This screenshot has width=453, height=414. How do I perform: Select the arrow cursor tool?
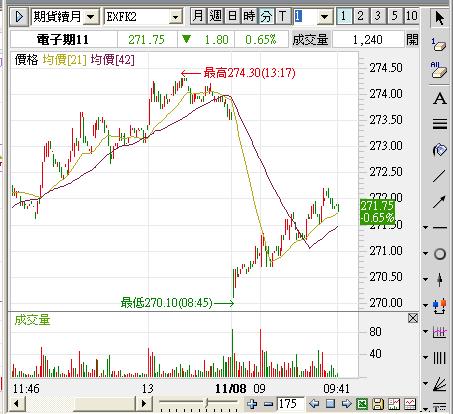pyautogui.click(x=439, y=18)
